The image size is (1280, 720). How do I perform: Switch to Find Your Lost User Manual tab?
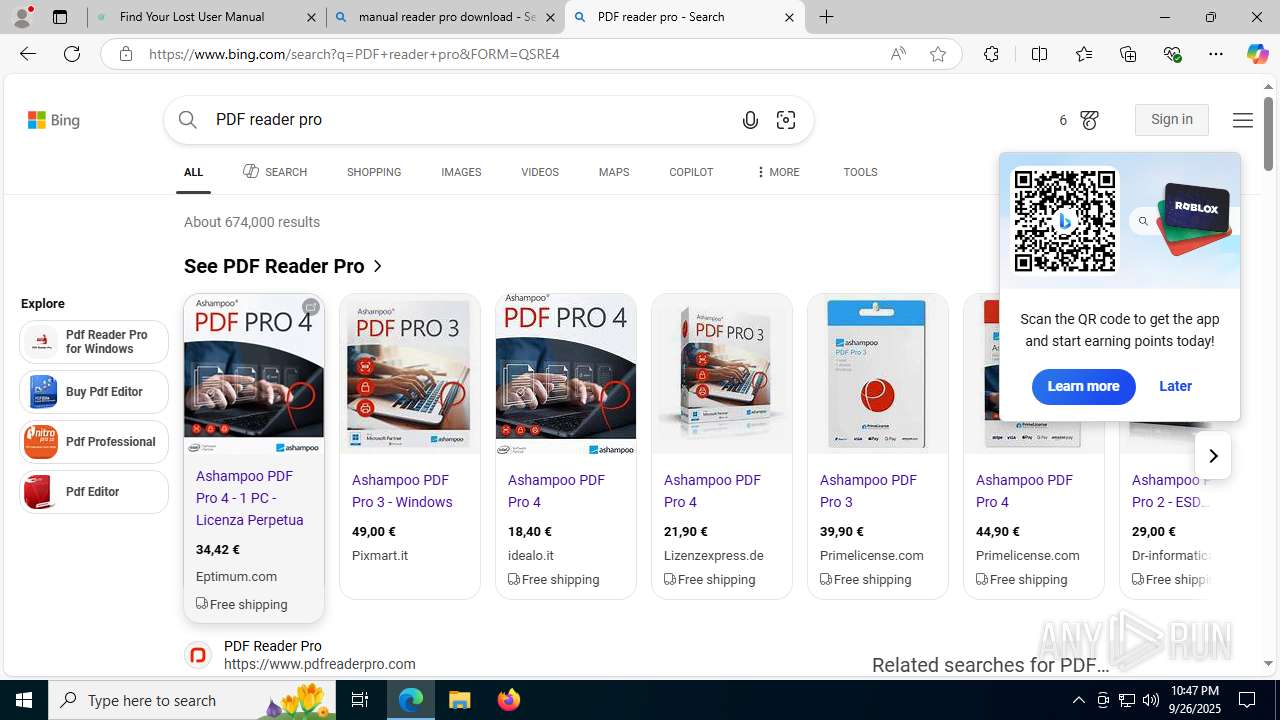(206, 17)
